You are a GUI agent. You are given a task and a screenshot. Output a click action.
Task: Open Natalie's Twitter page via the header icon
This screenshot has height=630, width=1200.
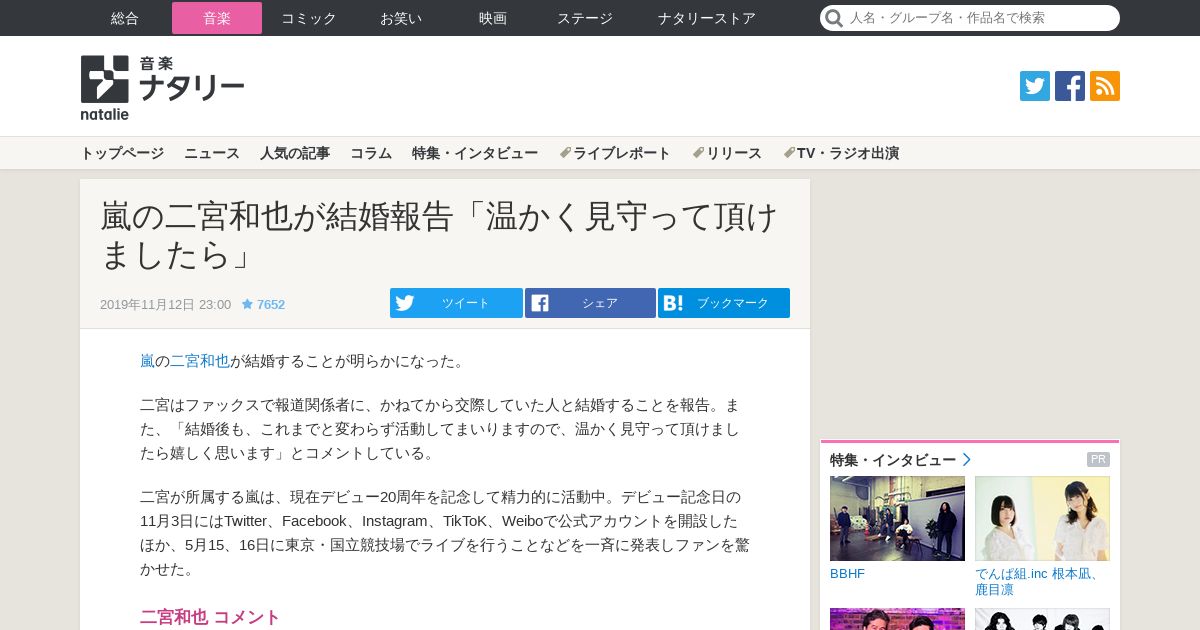1035,86
